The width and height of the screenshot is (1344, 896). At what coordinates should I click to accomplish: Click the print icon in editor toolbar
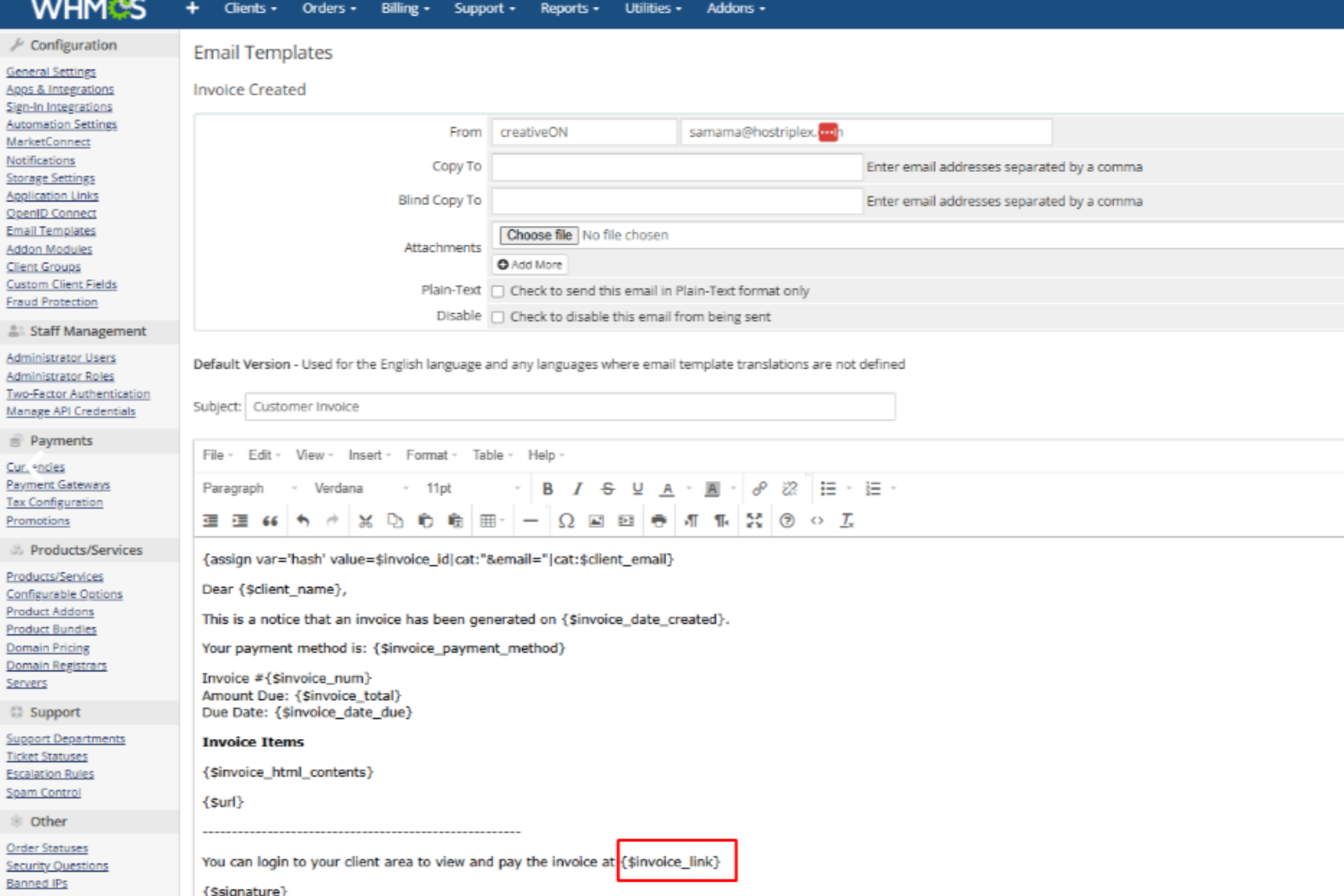tap(659, 521)
